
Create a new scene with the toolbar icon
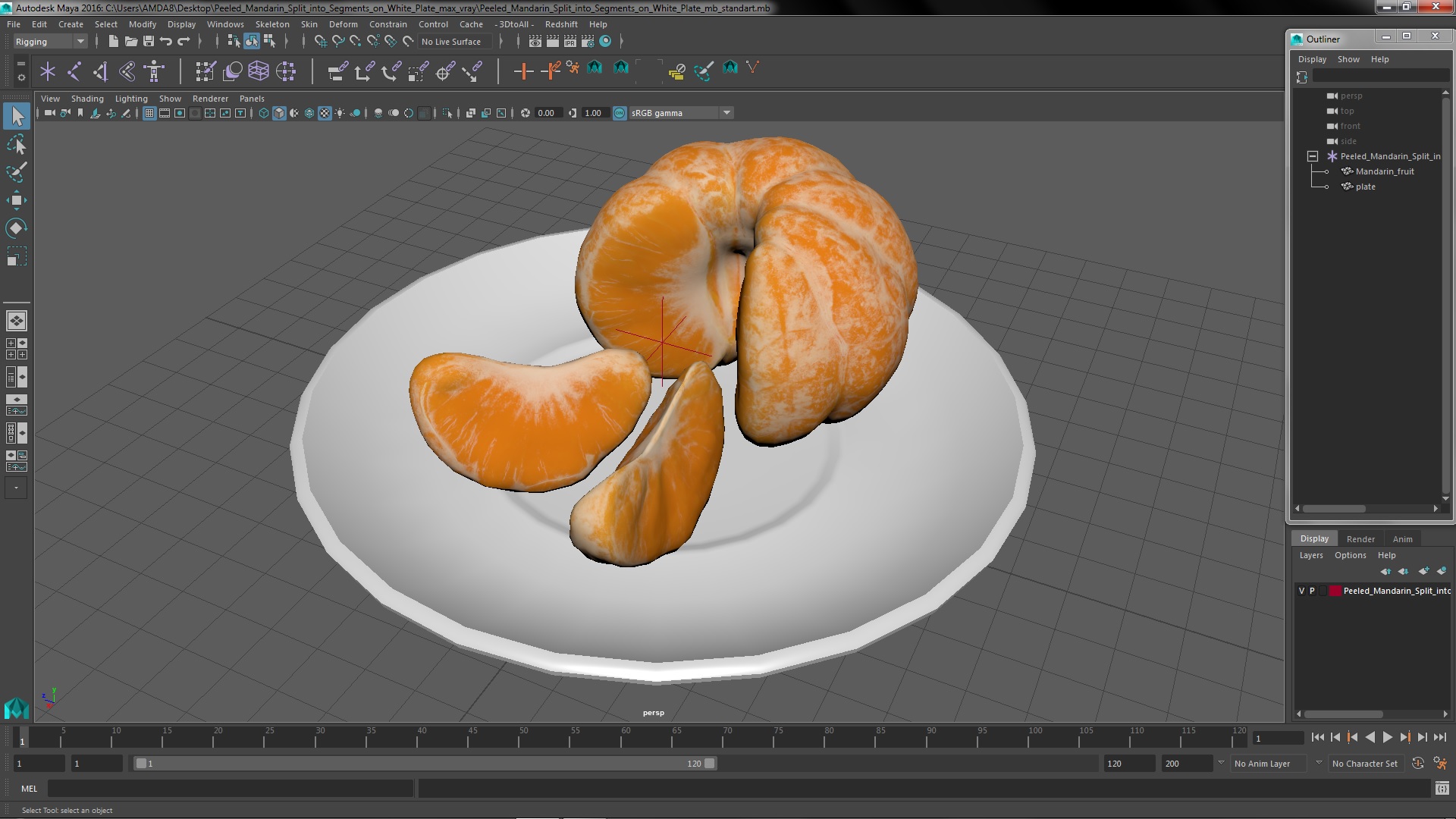[113, 42]
